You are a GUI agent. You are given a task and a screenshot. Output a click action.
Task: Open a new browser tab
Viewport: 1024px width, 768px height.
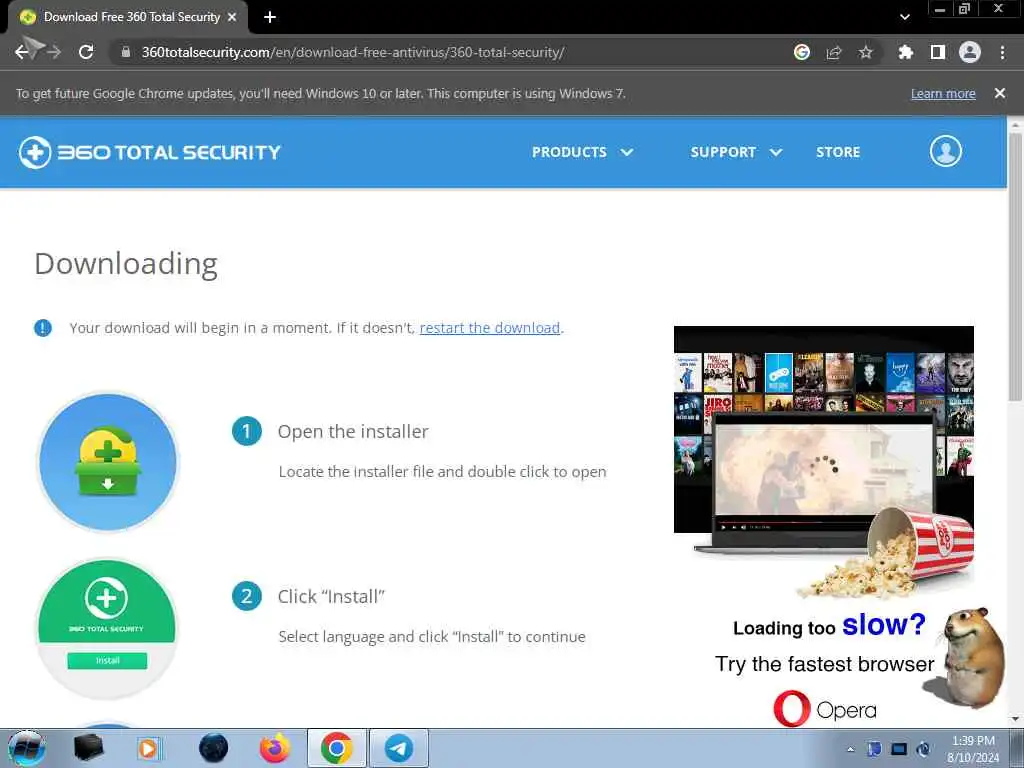tap(270, 17)
